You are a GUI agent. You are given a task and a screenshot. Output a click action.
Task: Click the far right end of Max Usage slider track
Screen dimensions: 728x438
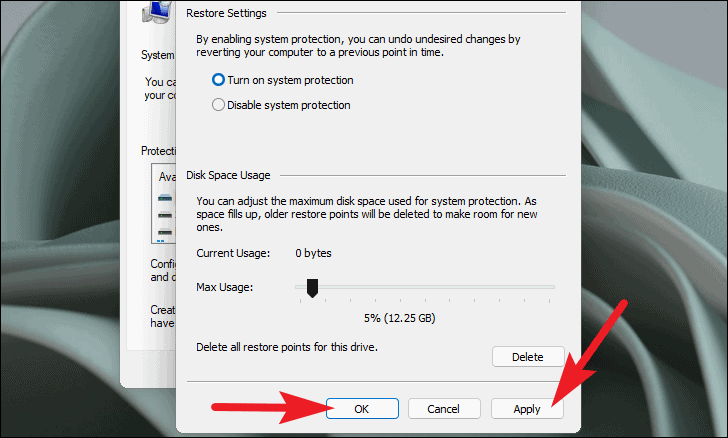point(552,287)
